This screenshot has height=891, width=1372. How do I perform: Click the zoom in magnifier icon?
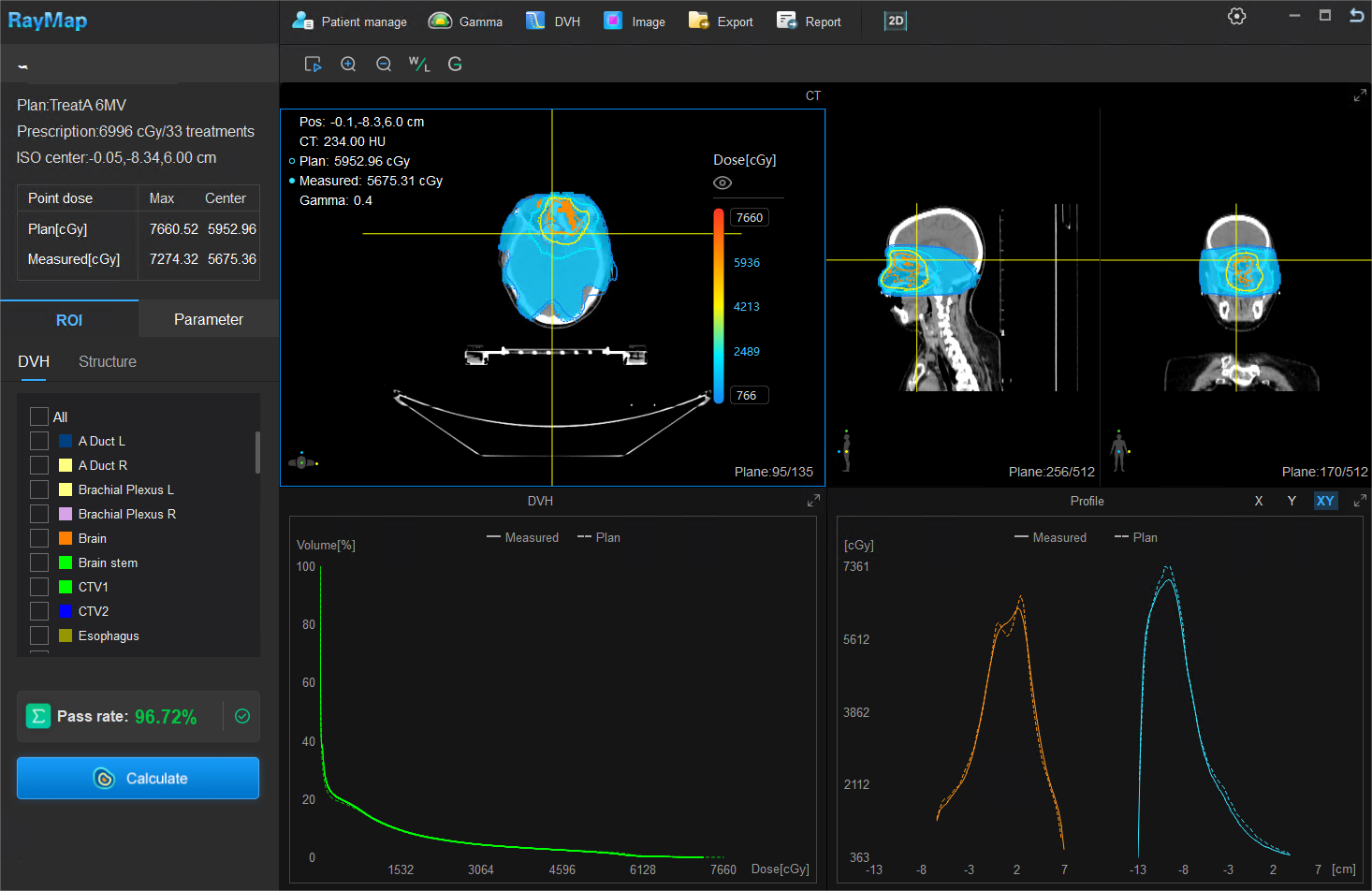[348, 64]
